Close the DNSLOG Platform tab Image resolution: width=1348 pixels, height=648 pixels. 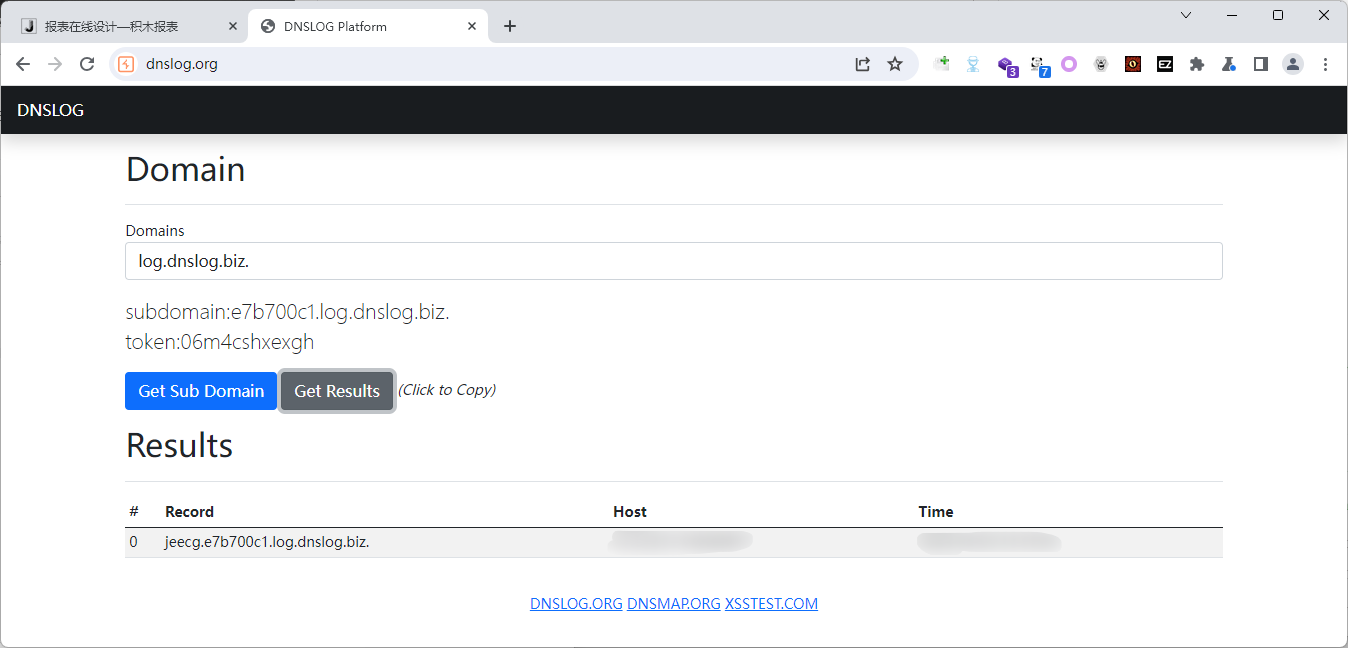point(472,26)
